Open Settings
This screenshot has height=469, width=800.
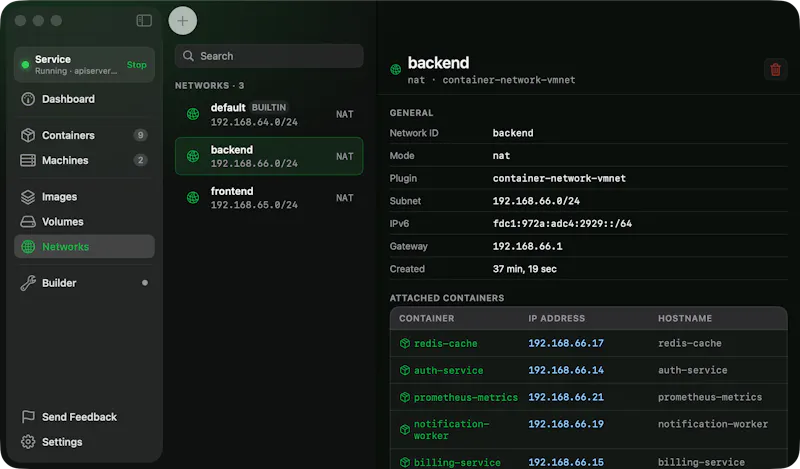[x=84, y=442]
